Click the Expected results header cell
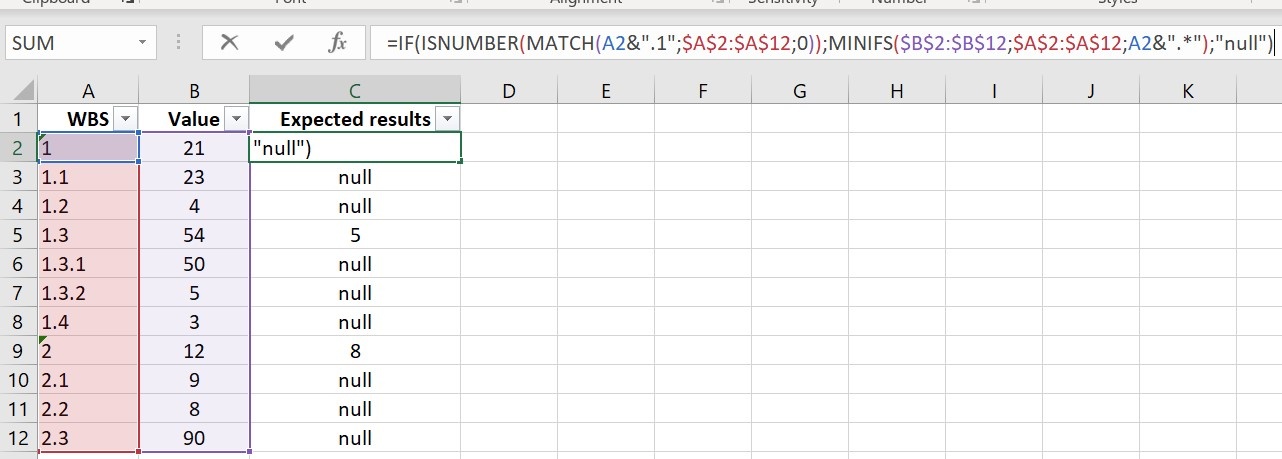Viewport: 1282px width, 459px height. tap(355, 119)
